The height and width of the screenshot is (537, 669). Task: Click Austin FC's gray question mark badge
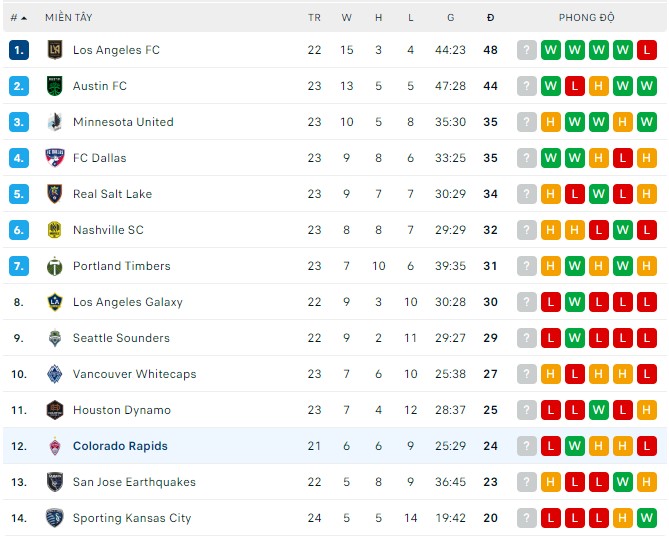pyautogui.click(x=527, y=86)
